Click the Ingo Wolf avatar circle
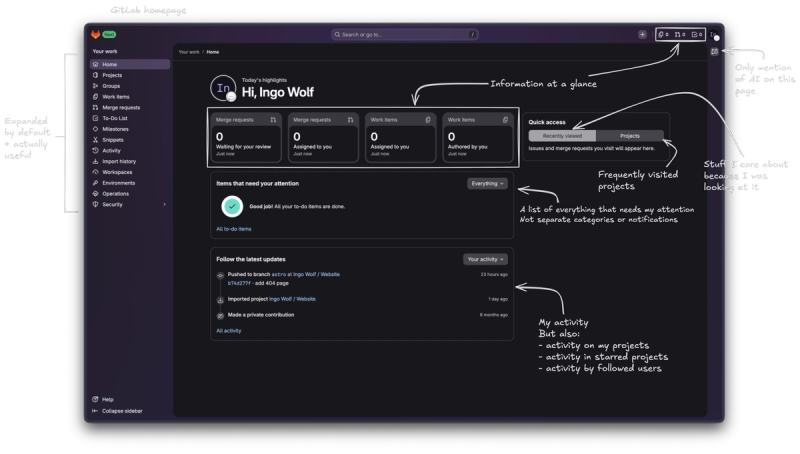The height and width of the screenshot is (454, 800). pyautogui.click(x=222, y=88)
